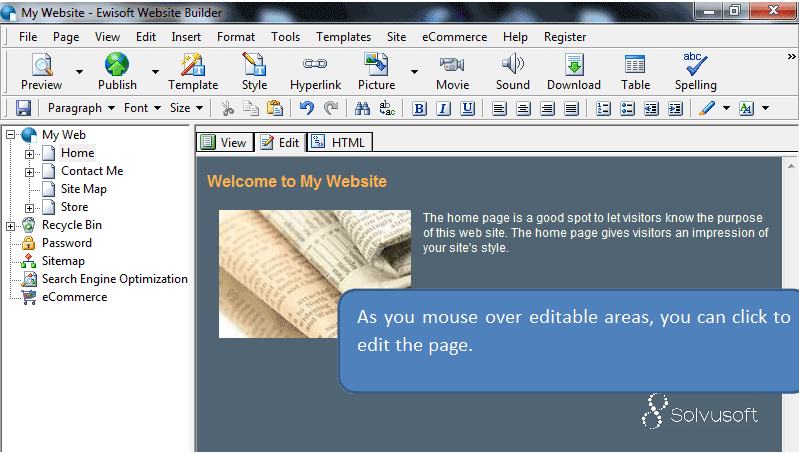Open the Preview dropdown arrow
The image size is (799, 454).
click(x=79, y=72)
